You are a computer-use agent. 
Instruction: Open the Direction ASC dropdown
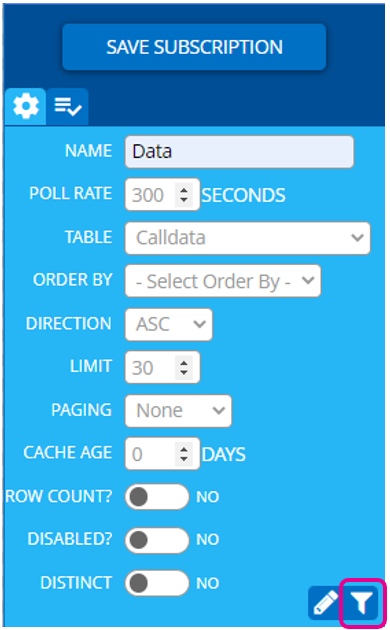click(x=169, y=324)
